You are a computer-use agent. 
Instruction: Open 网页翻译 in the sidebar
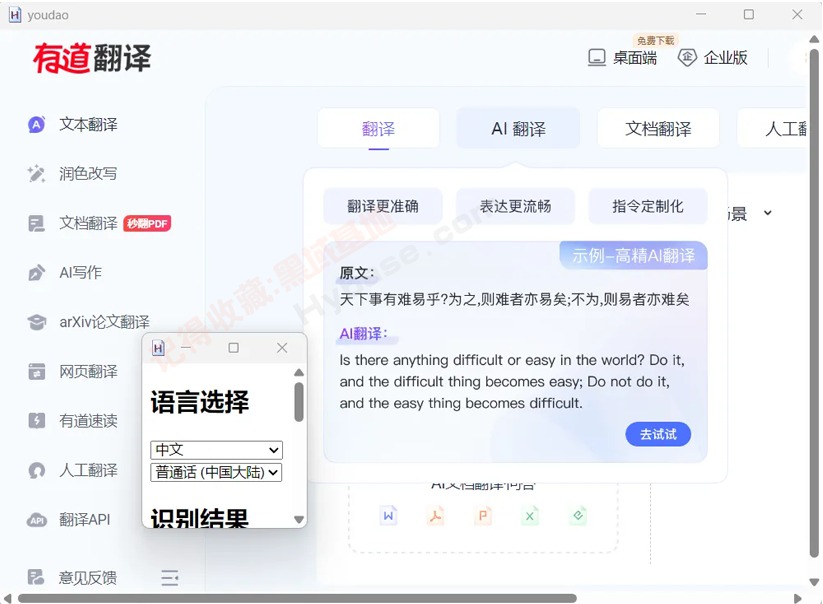(x=88, y=372)
